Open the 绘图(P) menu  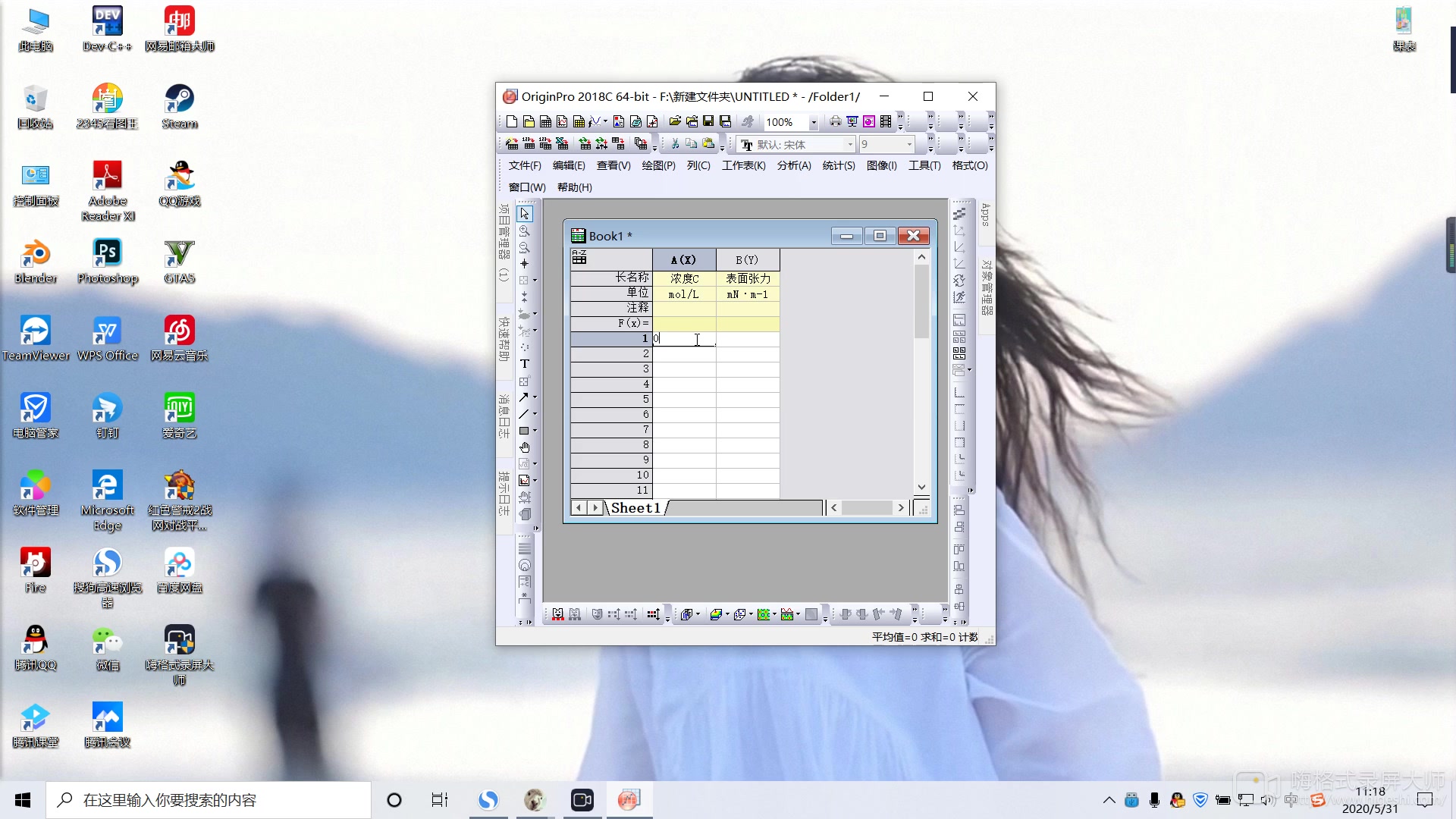click(x=658, y=165)
